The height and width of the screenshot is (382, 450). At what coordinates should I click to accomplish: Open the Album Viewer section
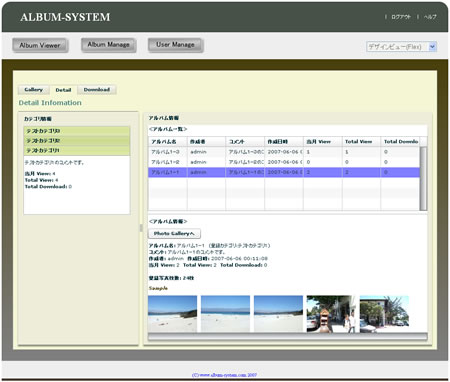40,45
